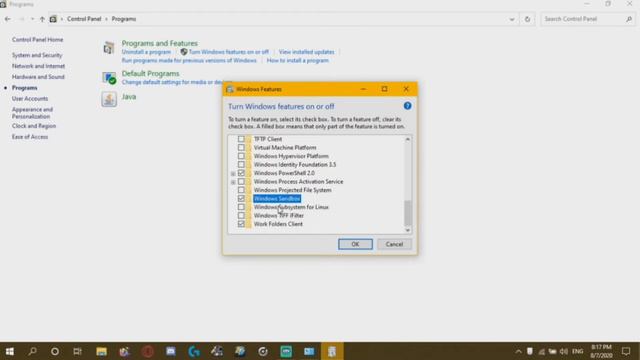Select the Windows Sandbox feature label
Image resolution: width=640 pixels, height=360 pixels.
tap(277, 198)
